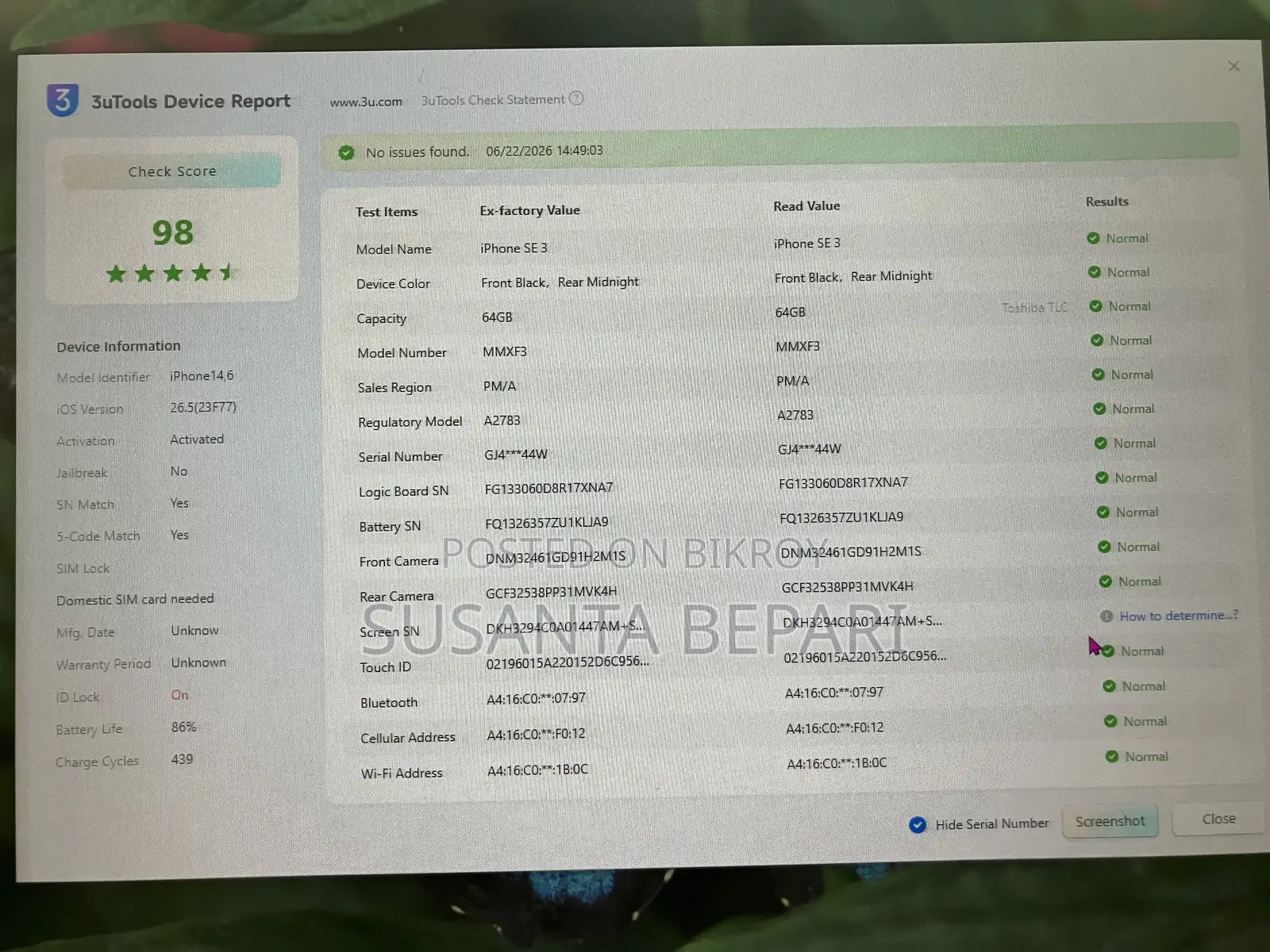The image size is (1270, 952).
Task: Click the Battery SN result check icon
Action: pyautogui.click(x=1103, y=512)
